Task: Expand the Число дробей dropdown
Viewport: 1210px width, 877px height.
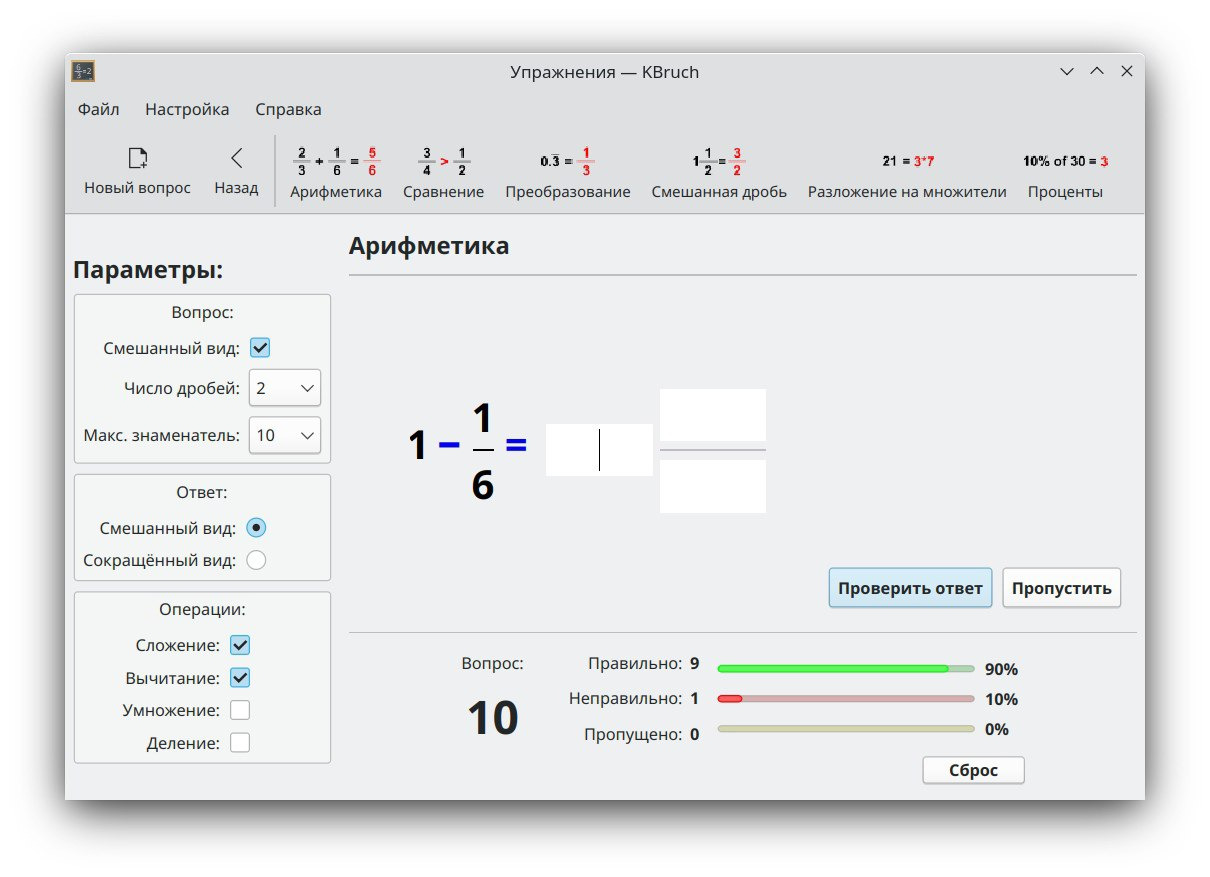Action: [x=285, y=388]
